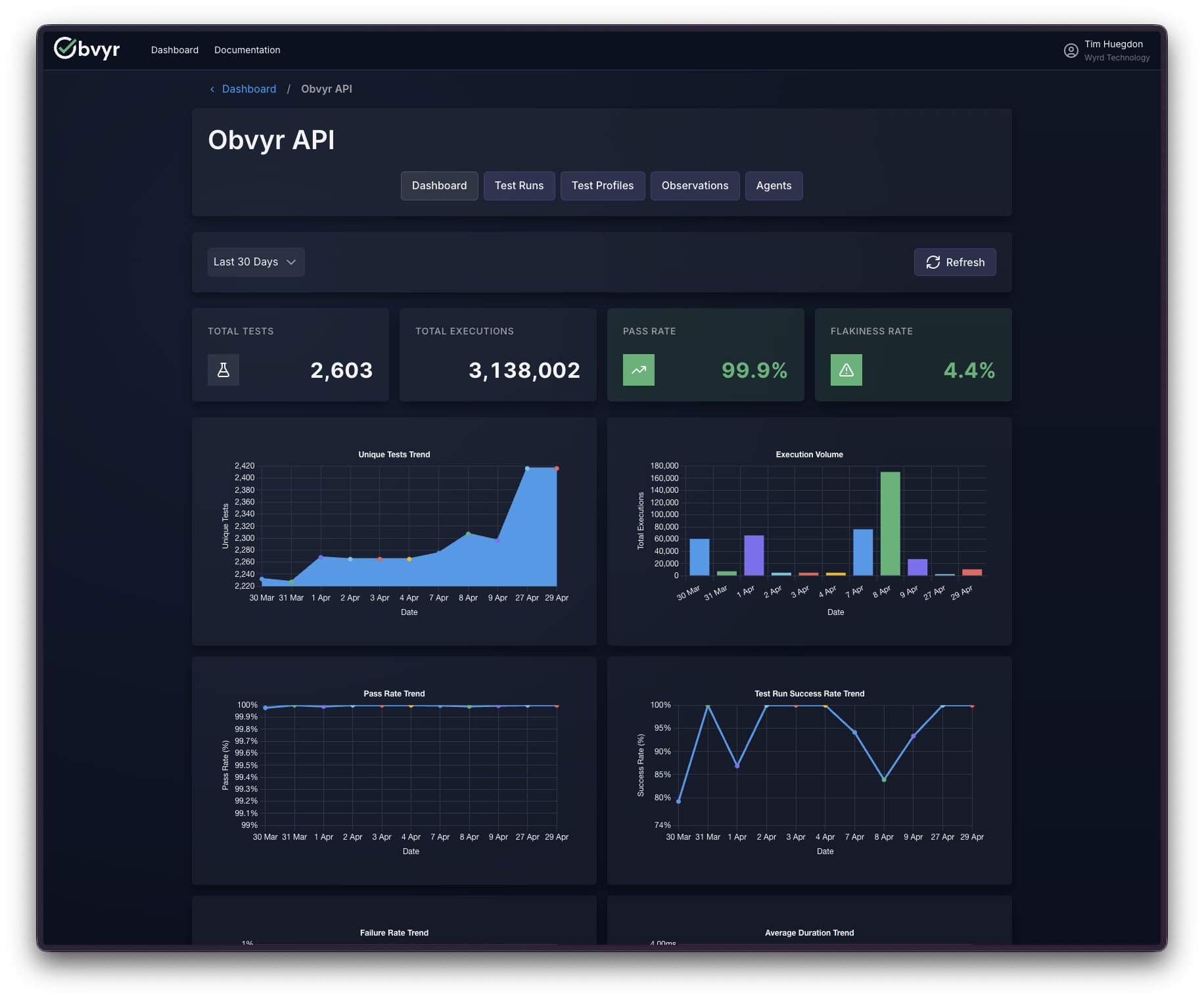
Task: Switch to the Observations tab
Action: tap(695, 186)
